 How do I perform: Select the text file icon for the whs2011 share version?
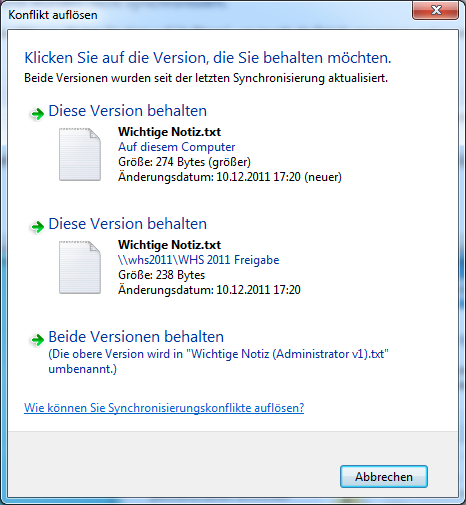click(80, 267)
